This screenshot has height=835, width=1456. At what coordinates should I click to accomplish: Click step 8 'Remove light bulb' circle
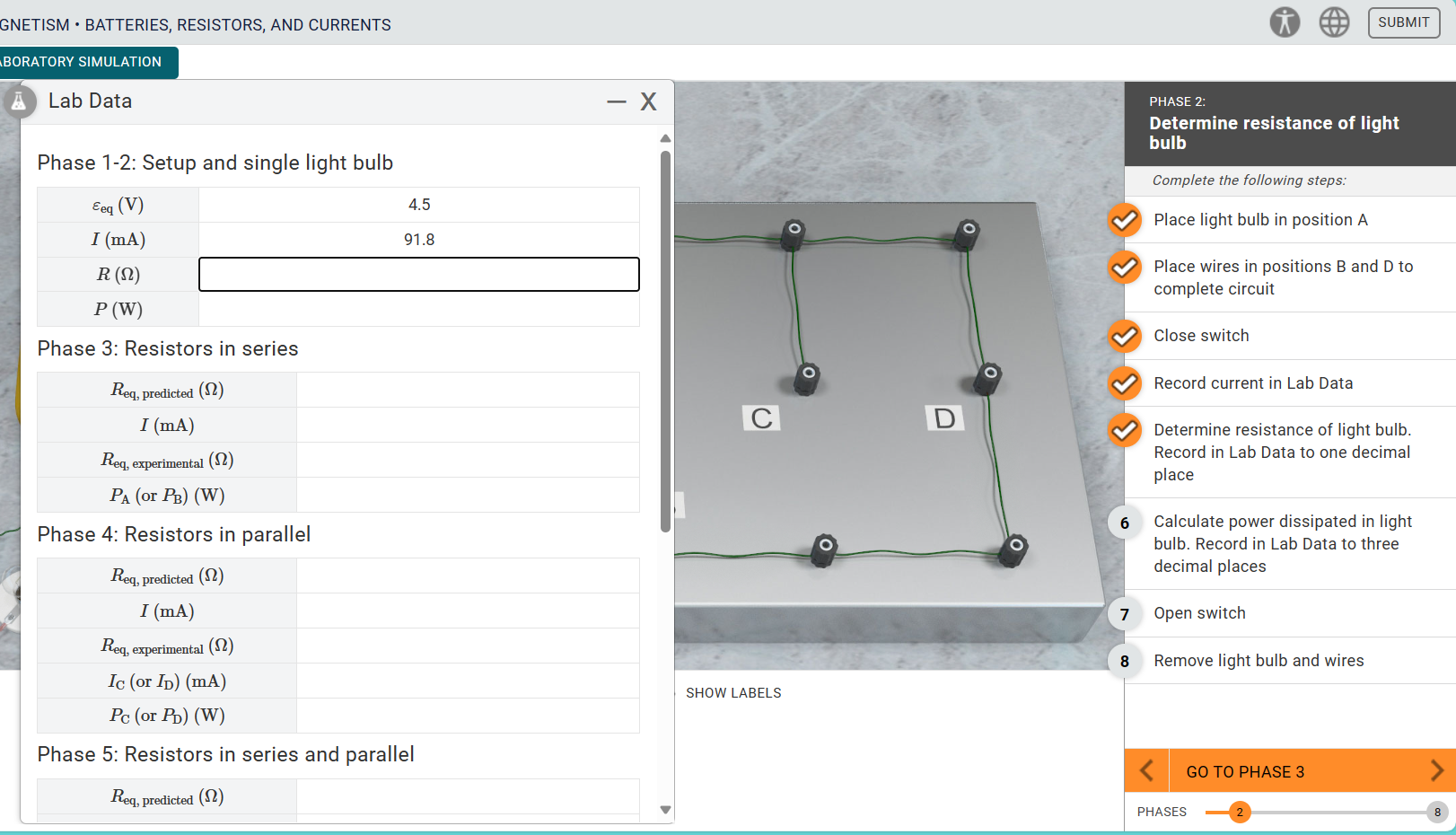(1124, 661)
